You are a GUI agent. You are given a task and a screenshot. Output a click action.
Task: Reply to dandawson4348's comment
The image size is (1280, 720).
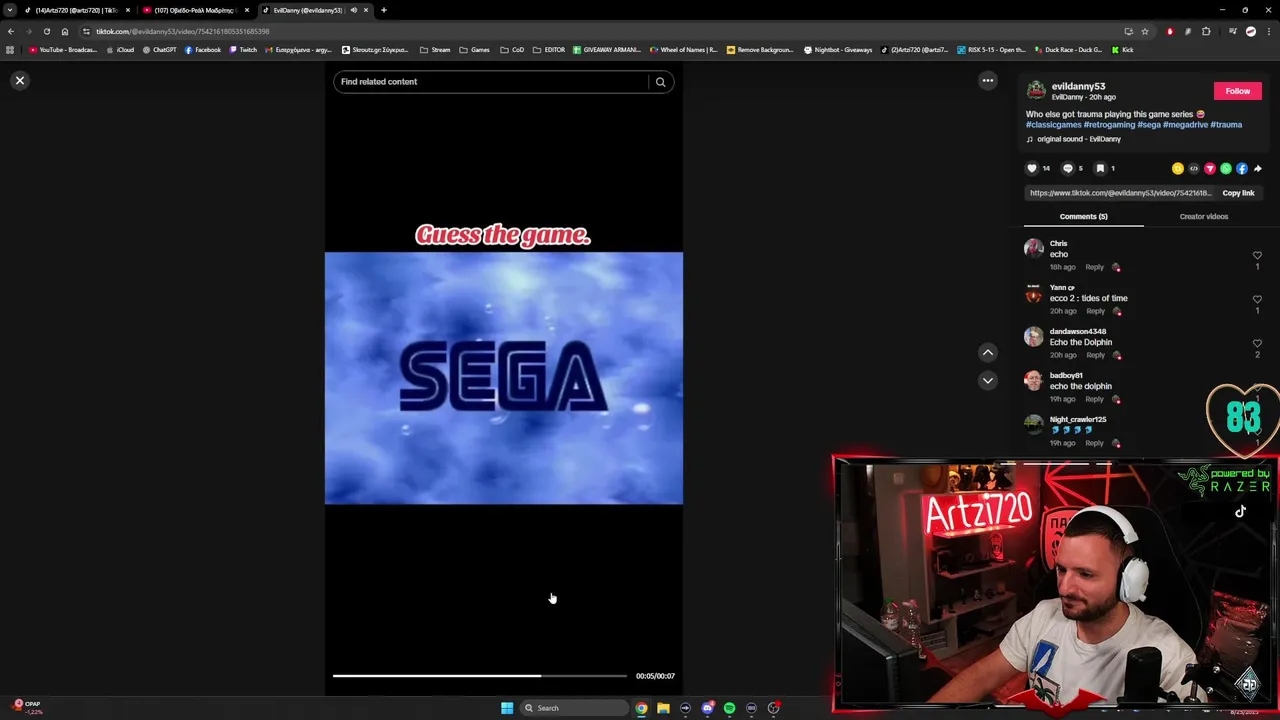pyautogui.click(x=1096, y=355)
